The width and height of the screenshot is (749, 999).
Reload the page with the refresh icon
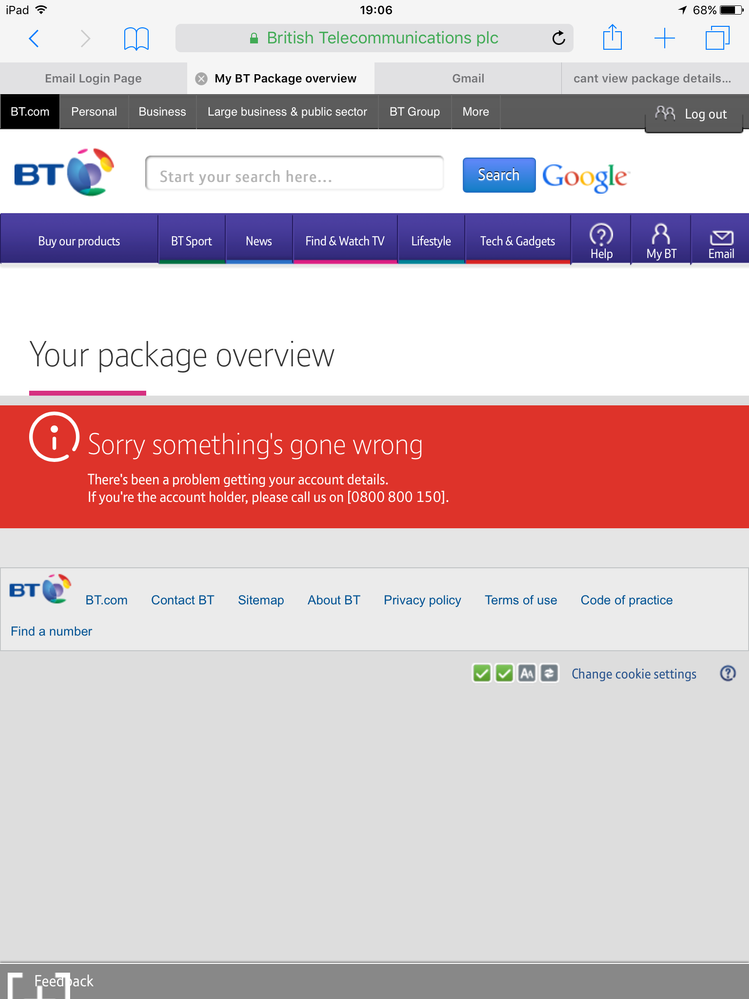(559, 38)
